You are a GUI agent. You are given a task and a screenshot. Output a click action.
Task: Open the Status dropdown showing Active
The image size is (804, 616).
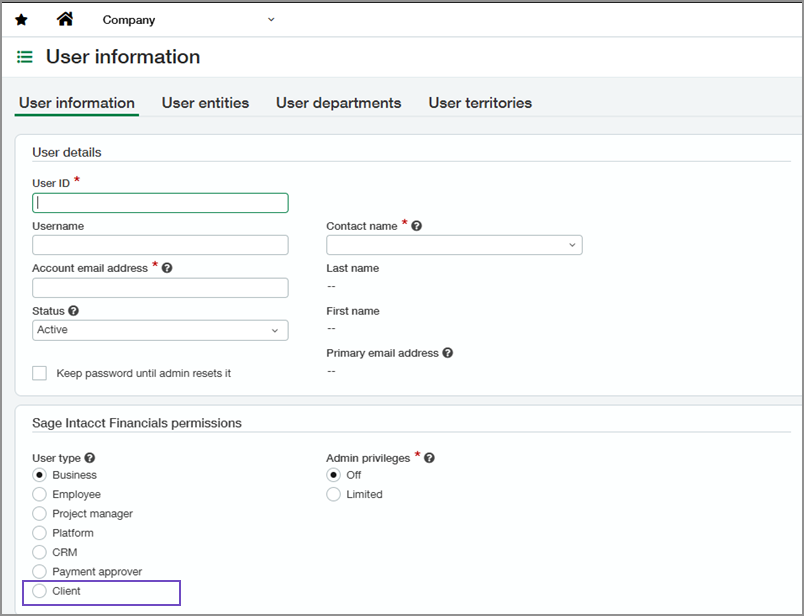click(x=160, y=330)
